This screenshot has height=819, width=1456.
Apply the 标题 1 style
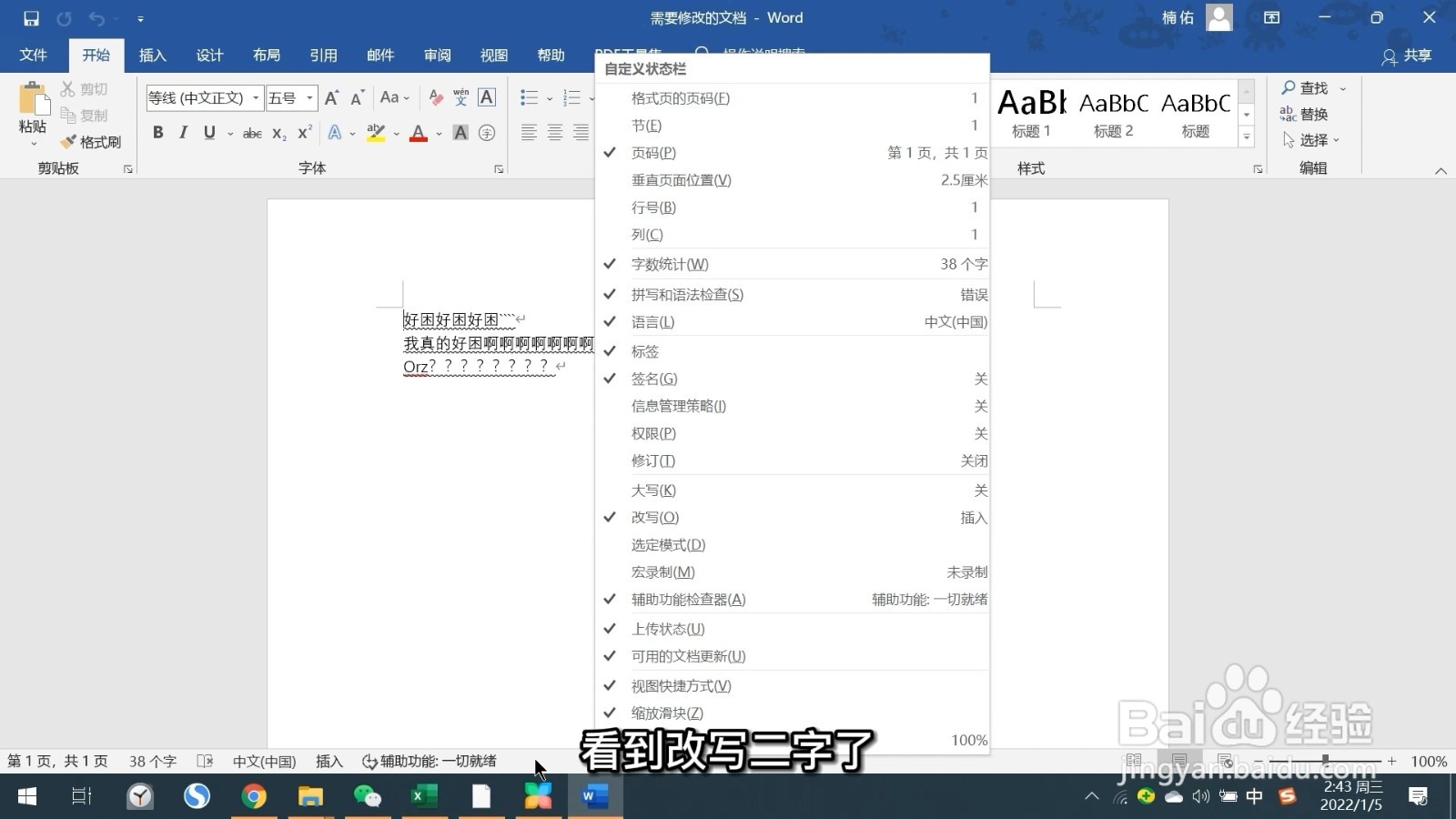pos(1031,113)
